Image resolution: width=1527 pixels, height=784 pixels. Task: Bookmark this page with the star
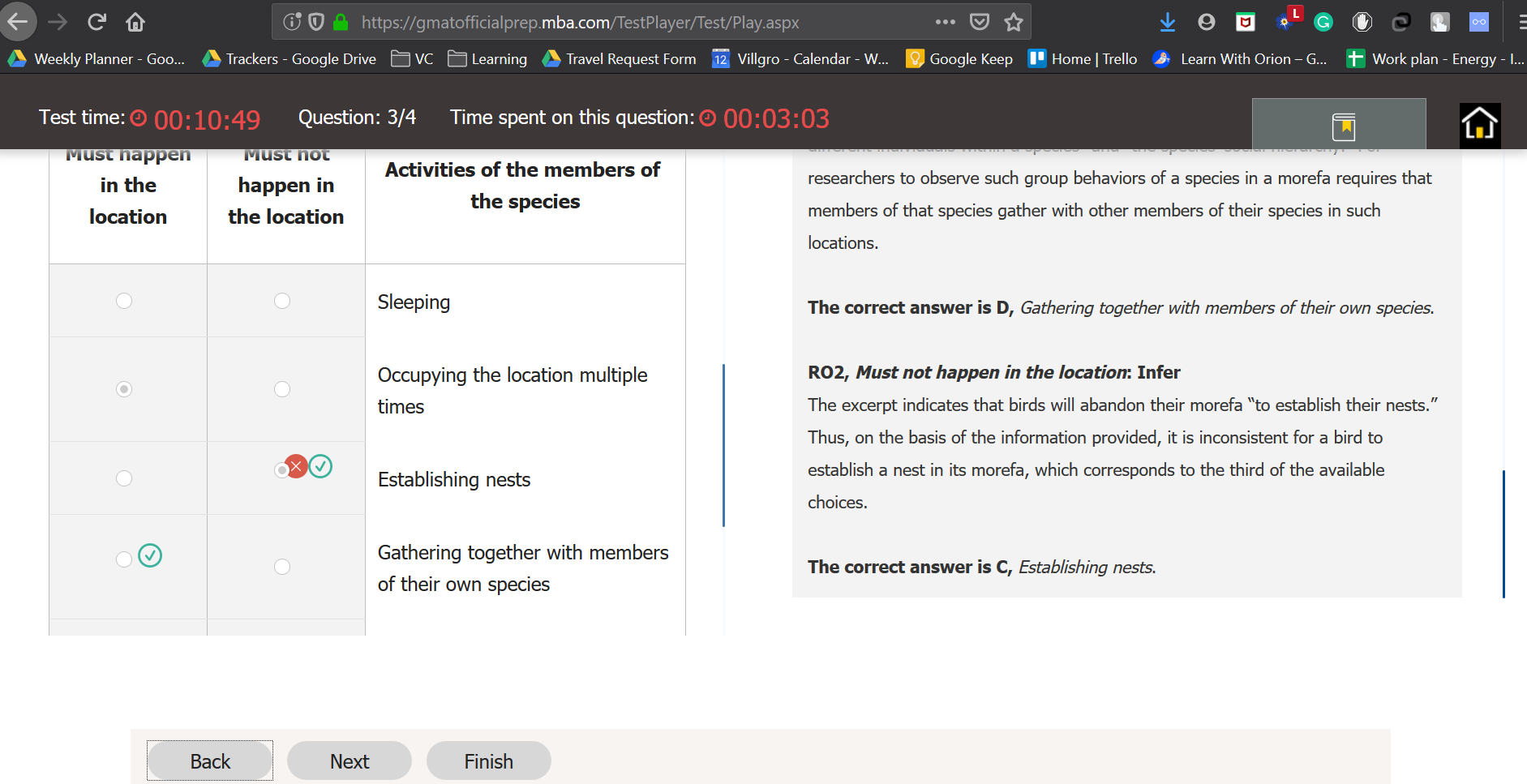click(x=1014, y=22)
